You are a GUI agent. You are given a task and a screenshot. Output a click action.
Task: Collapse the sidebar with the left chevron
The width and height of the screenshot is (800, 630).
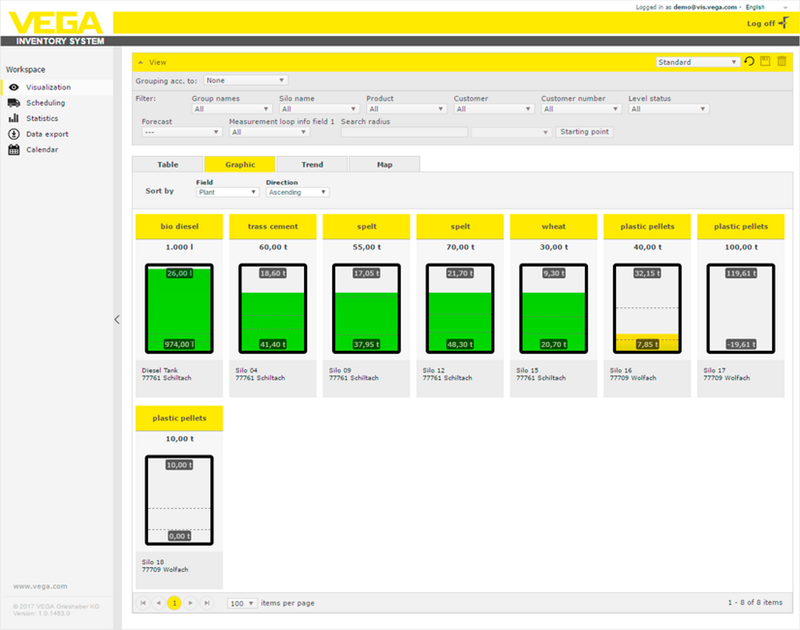click(117, 319)
